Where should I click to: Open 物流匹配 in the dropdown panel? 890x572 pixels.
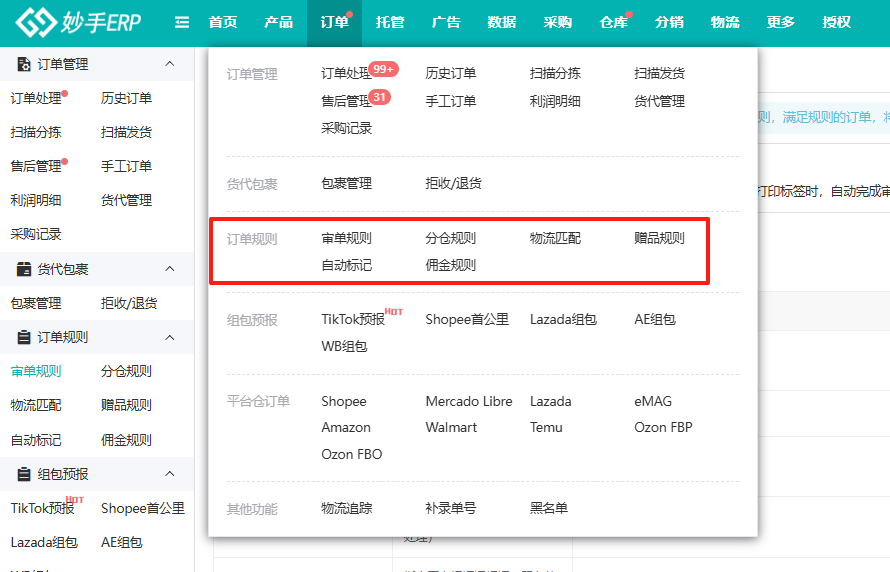(555, 238)
